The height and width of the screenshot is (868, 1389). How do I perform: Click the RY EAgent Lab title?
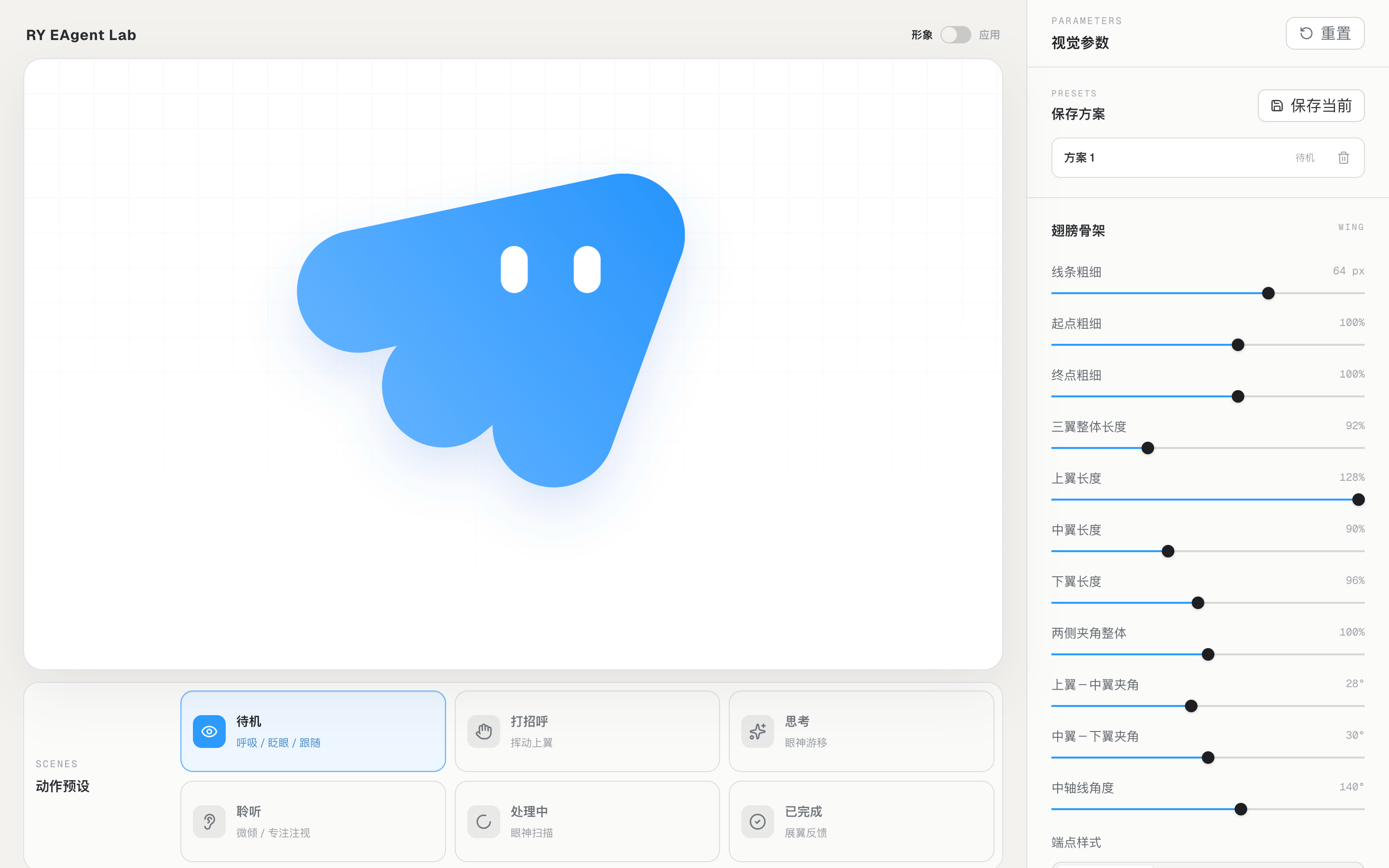pyautogui.click(x=81, y=35)
